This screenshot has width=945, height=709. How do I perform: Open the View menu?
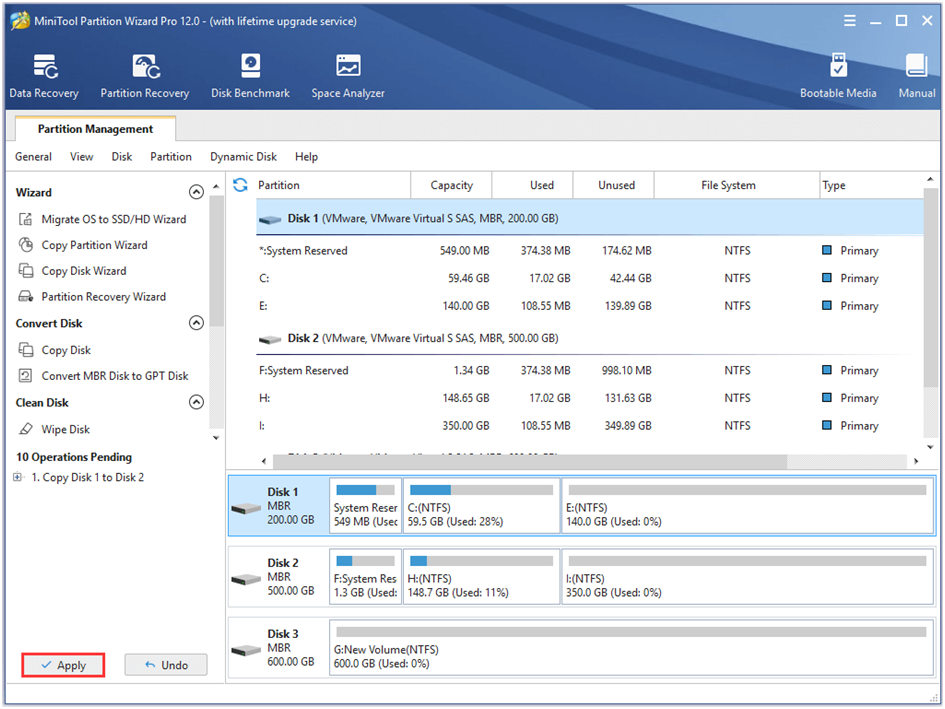pyautogui.click(x=81, y=157)
